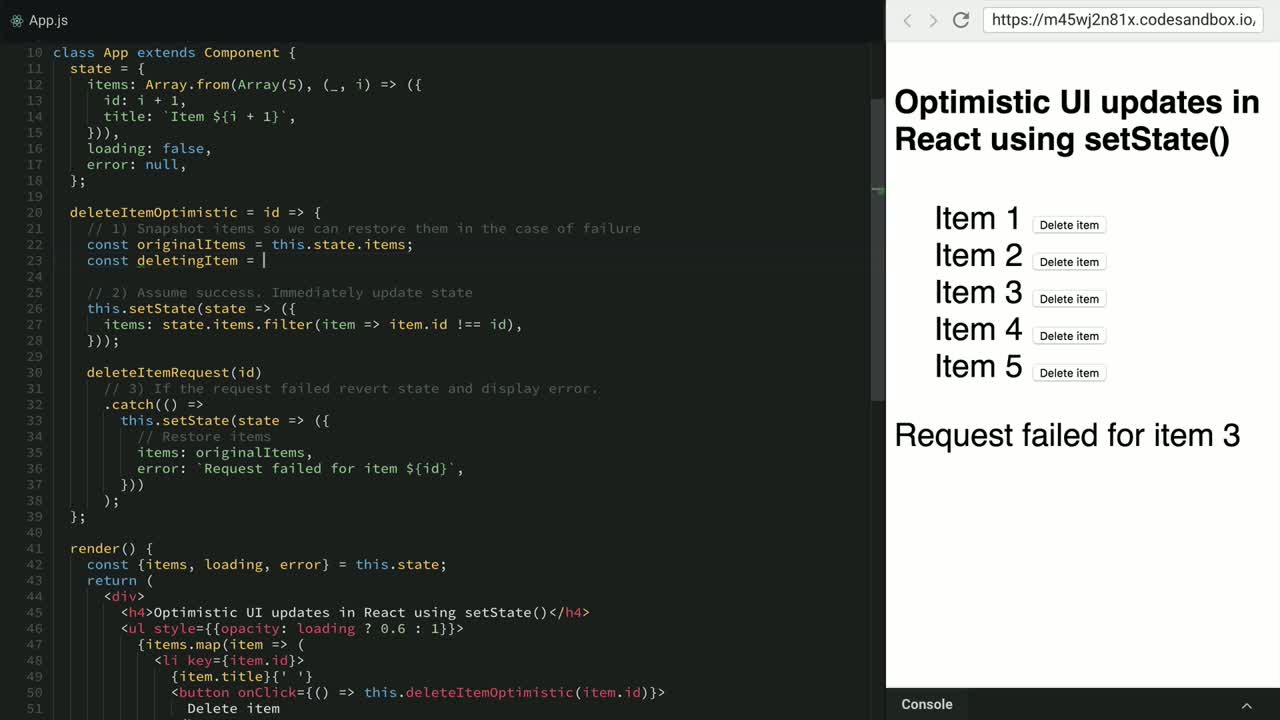Delete Item 1 using its button
The height and width of the screenshot is (720, 1280).
pos(1068,225)
